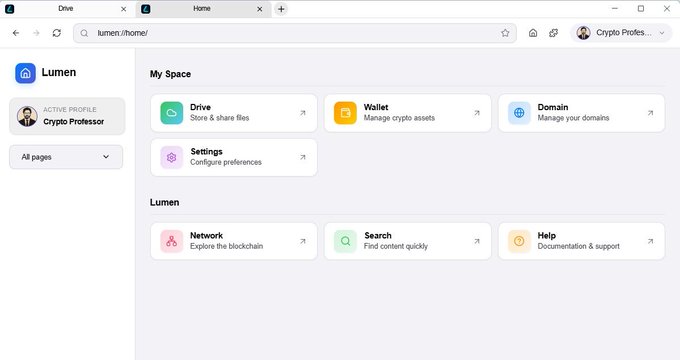The height and width of the screenshot is (360, 680).
Task: Open Network via its arrow icon
Action: [x=303, y=241]
